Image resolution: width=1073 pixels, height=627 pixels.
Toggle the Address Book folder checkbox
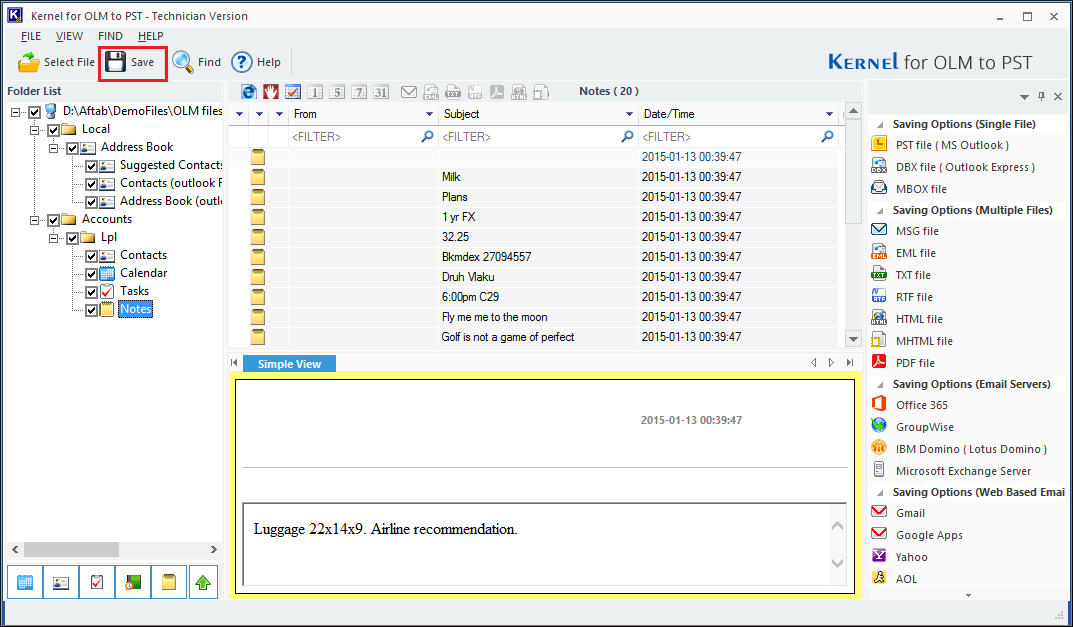coord(73,147)
